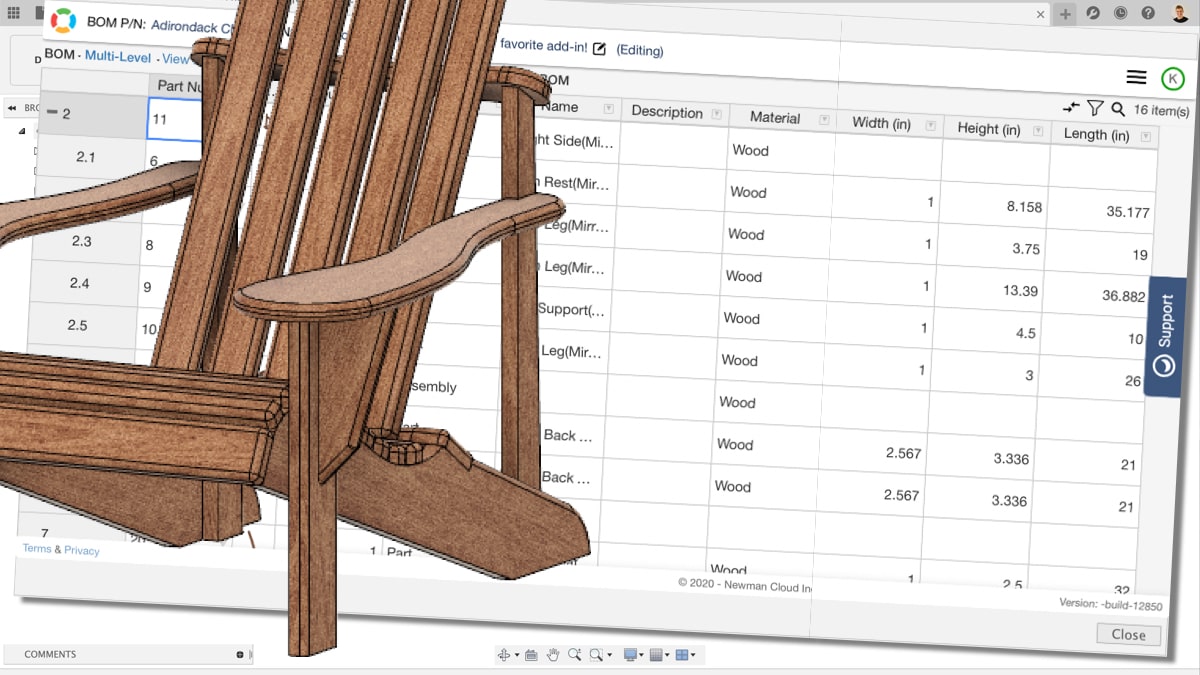Image resolution: width=1200 pixels, height=675 pixels.
Task: Click the user profile photo
Action: pos(1181,13)
